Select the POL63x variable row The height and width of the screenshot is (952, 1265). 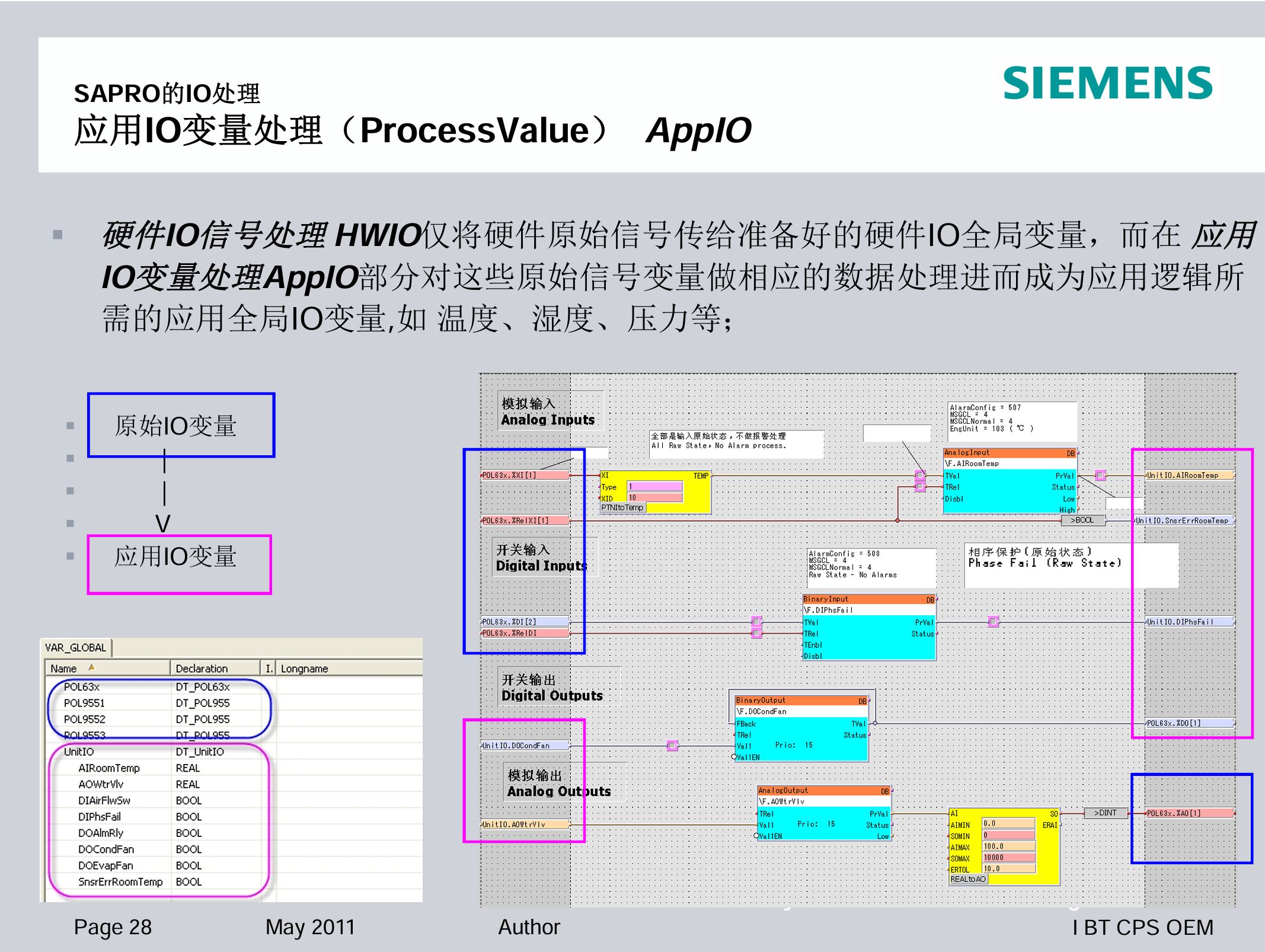click(x=82, y=686)
